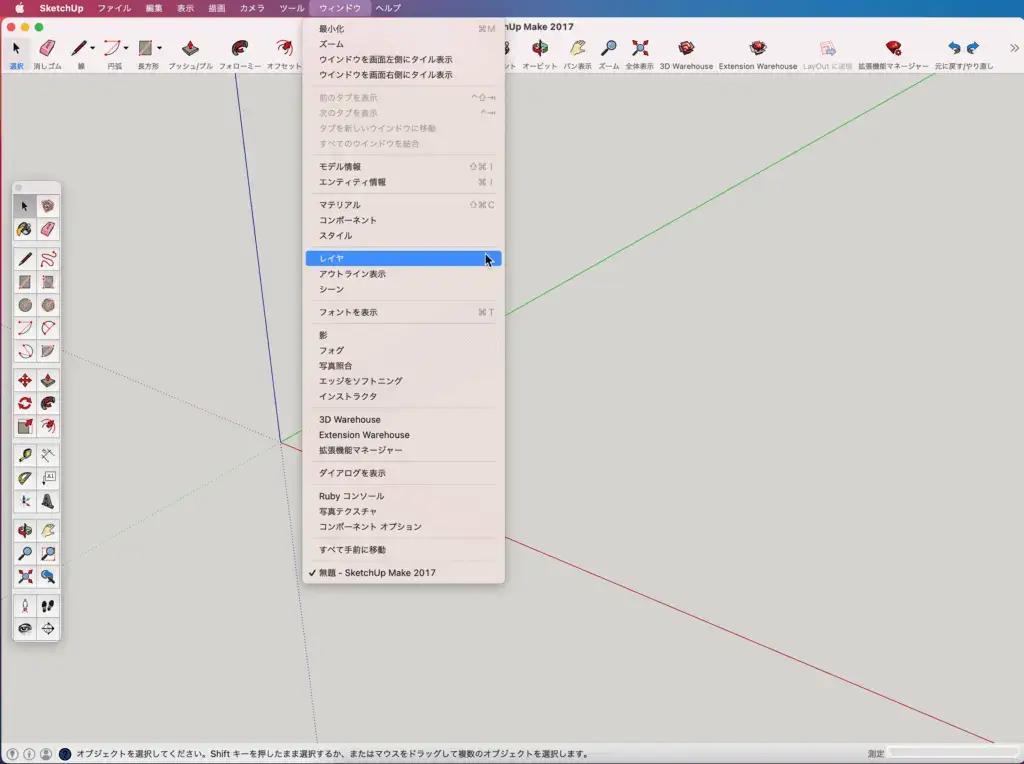Click the blue help icon in status bar

[65, 754]
